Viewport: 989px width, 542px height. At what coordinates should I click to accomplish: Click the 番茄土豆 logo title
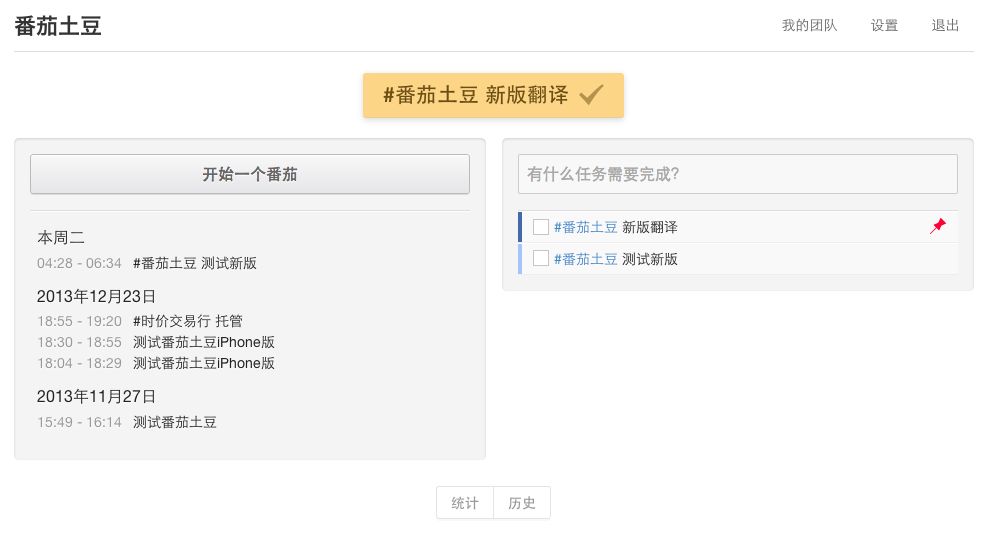tap(58, 26)
